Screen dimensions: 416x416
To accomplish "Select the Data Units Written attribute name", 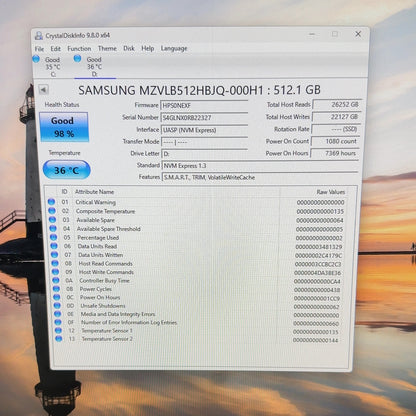I will click(x=101, y=255).
